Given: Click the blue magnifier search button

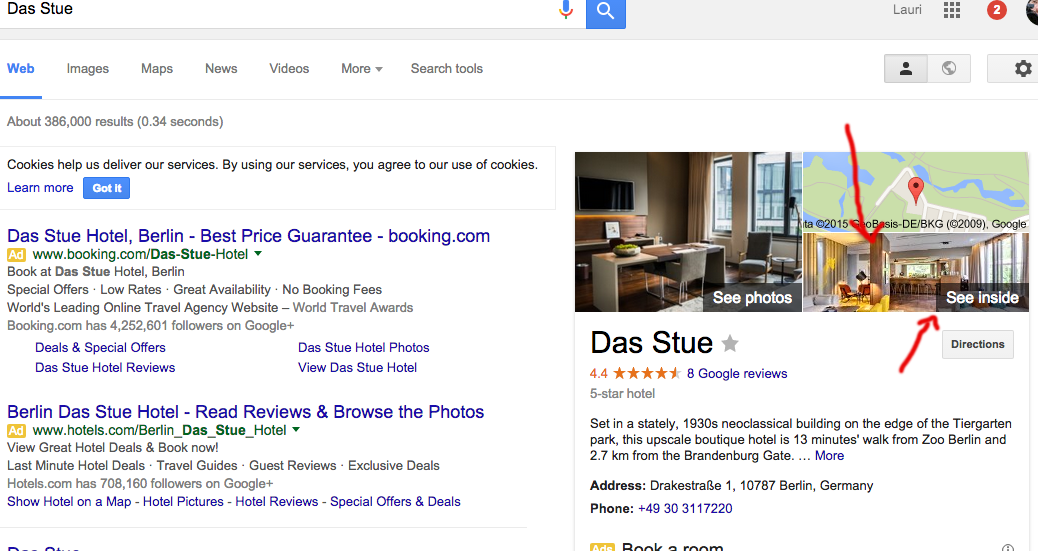Looking at the screenshot, I should [x=606, y=12].
